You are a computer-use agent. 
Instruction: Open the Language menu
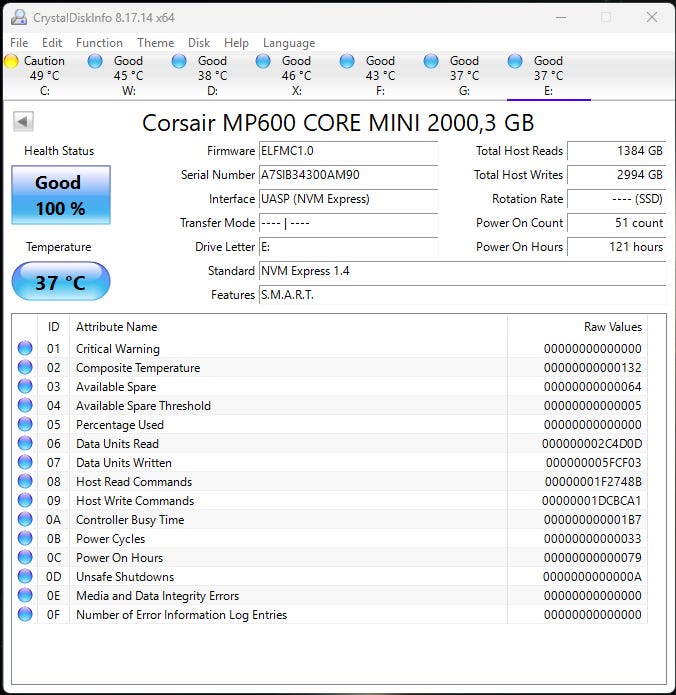coord(289,43)
